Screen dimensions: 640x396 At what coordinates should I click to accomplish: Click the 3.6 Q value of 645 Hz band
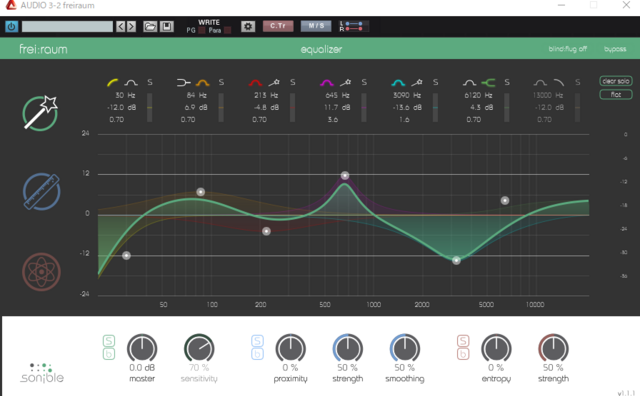coord(333,120)
